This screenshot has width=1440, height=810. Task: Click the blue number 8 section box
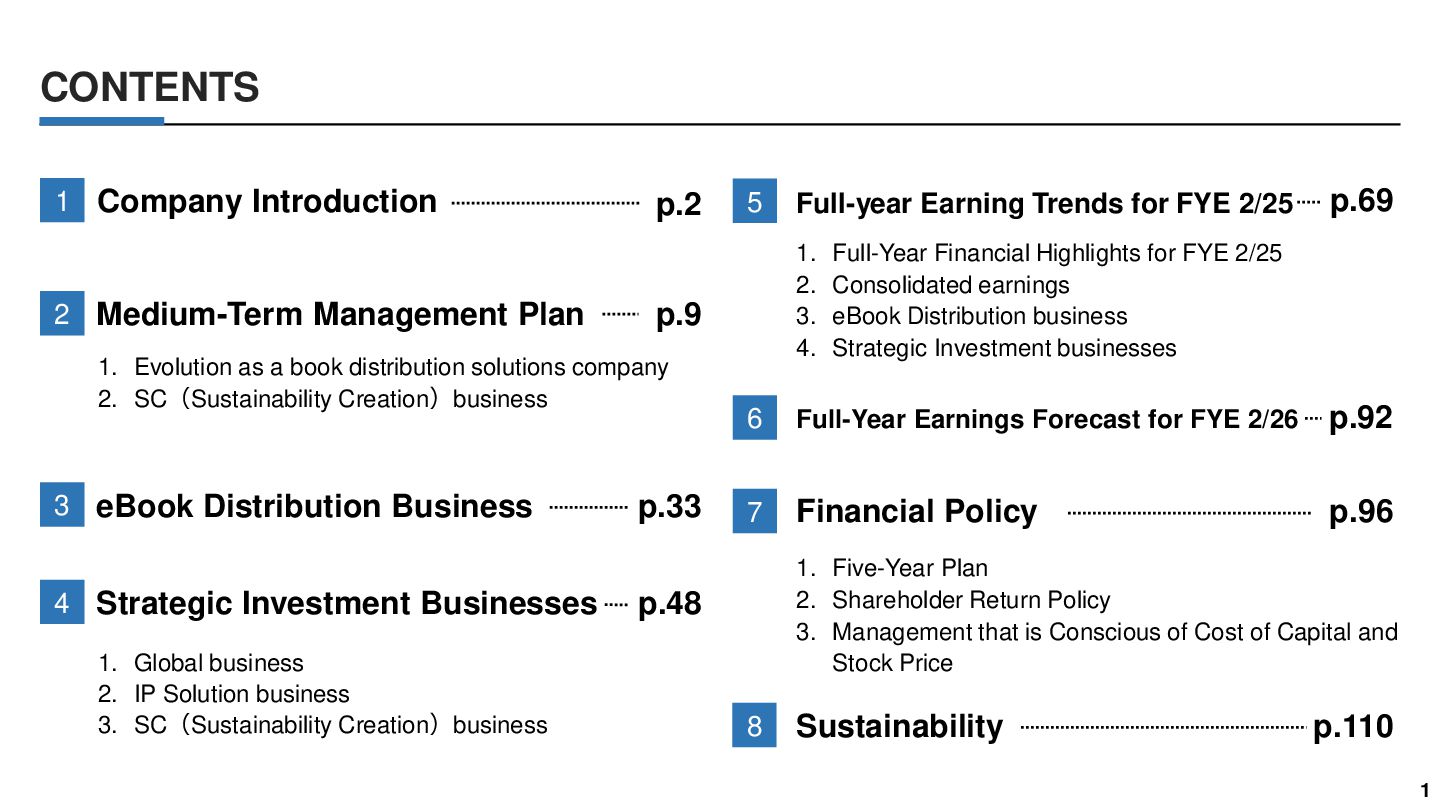click(754, 725)
